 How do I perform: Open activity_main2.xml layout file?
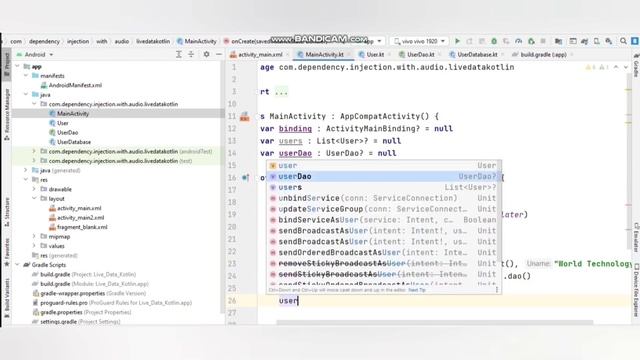pyautogui.click(x=76, y=218)
